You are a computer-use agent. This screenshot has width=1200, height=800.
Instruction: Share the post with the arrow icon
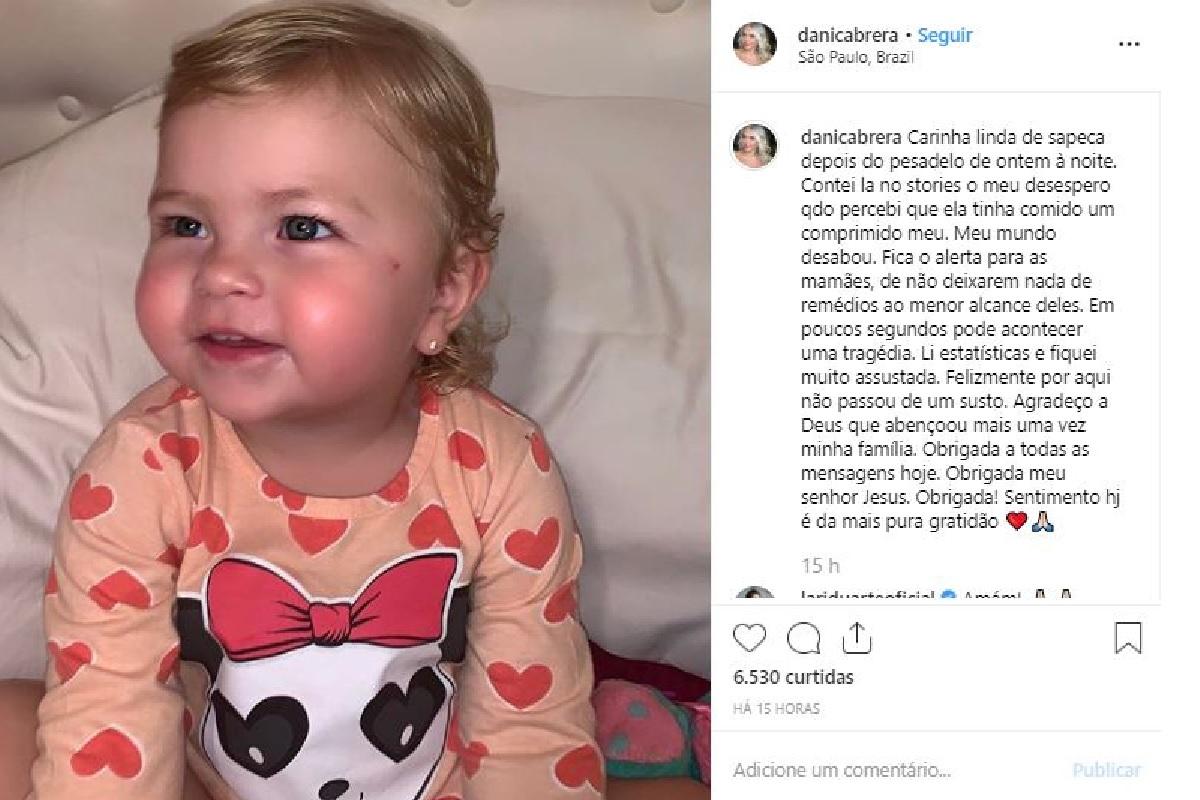click(x=857, y=637)
